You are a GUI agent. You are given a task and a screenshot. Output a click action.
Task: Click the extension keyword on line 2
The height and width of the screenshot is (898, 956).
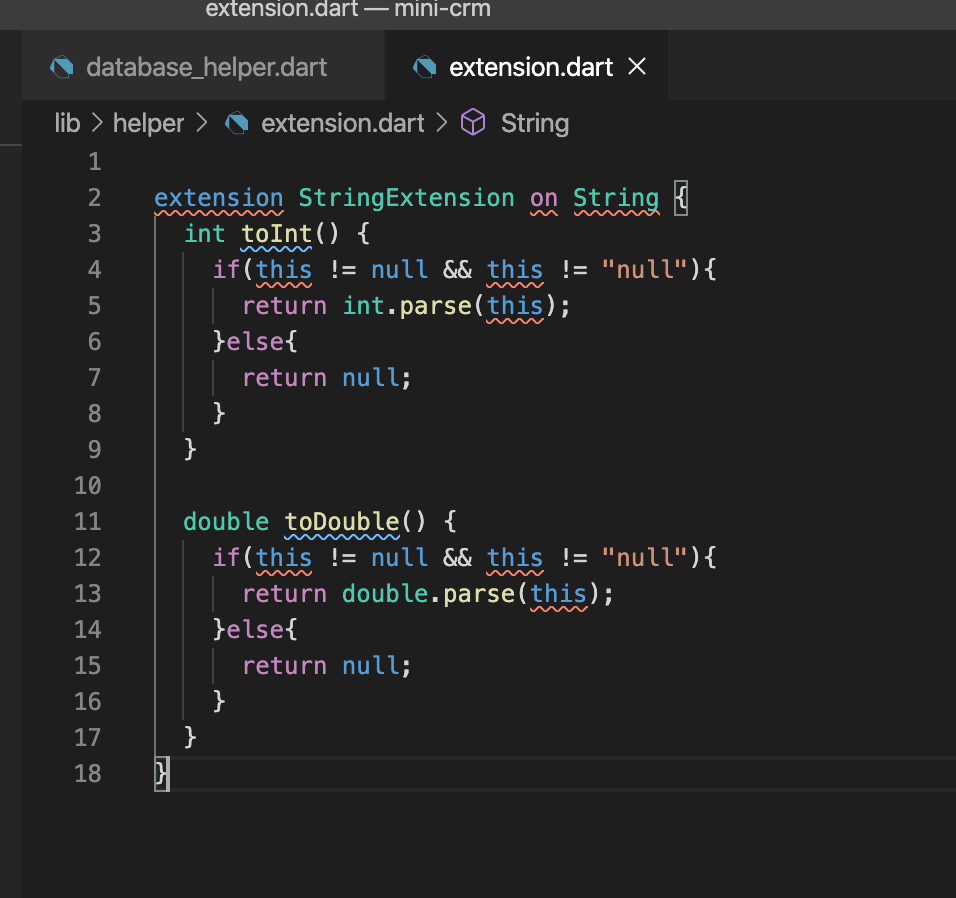pyautogui.click(x=218, y=198)
